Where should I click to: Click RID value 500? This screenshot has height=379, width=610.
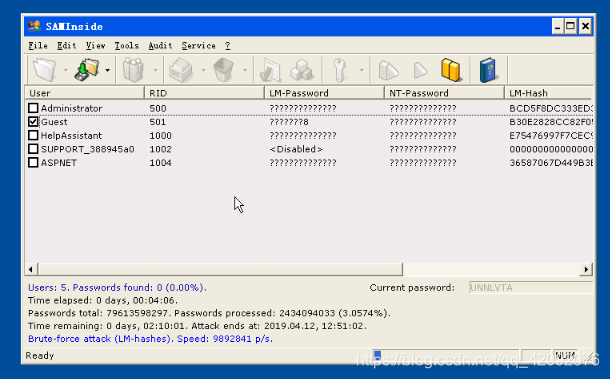coord(158,108)
